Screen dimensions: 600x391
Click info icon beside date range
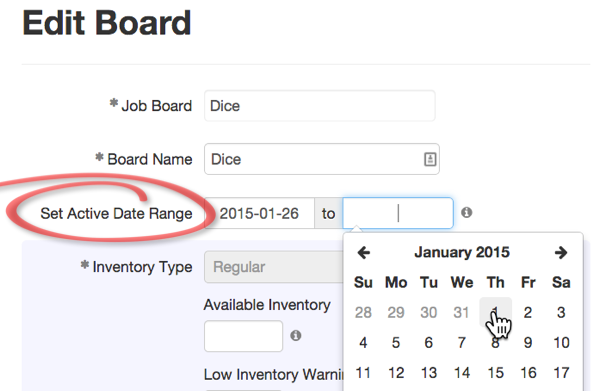tap(466, 212)
